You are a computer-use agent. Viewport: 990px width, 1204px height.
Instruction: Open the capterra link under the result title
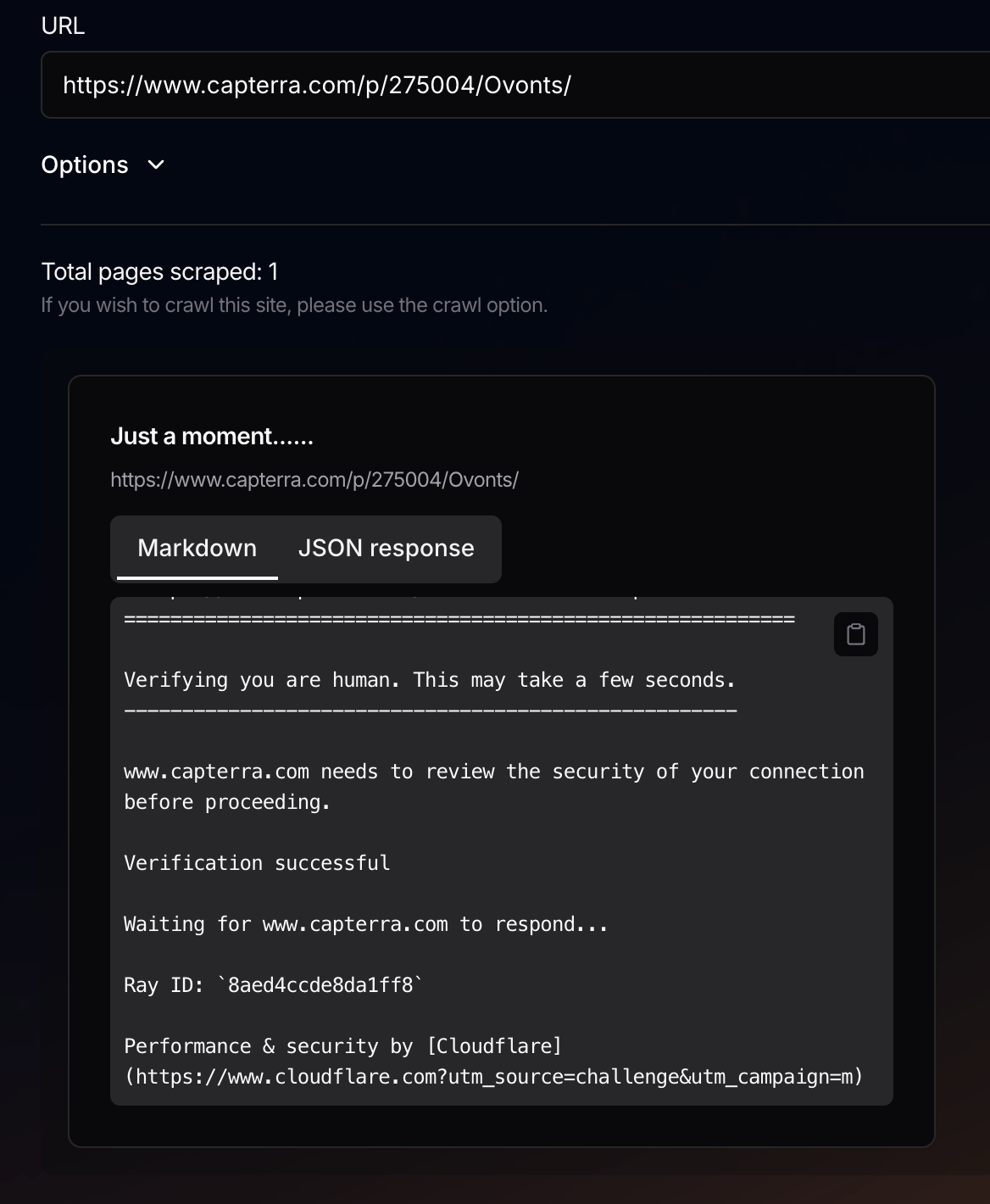click(x=314, y=480)
